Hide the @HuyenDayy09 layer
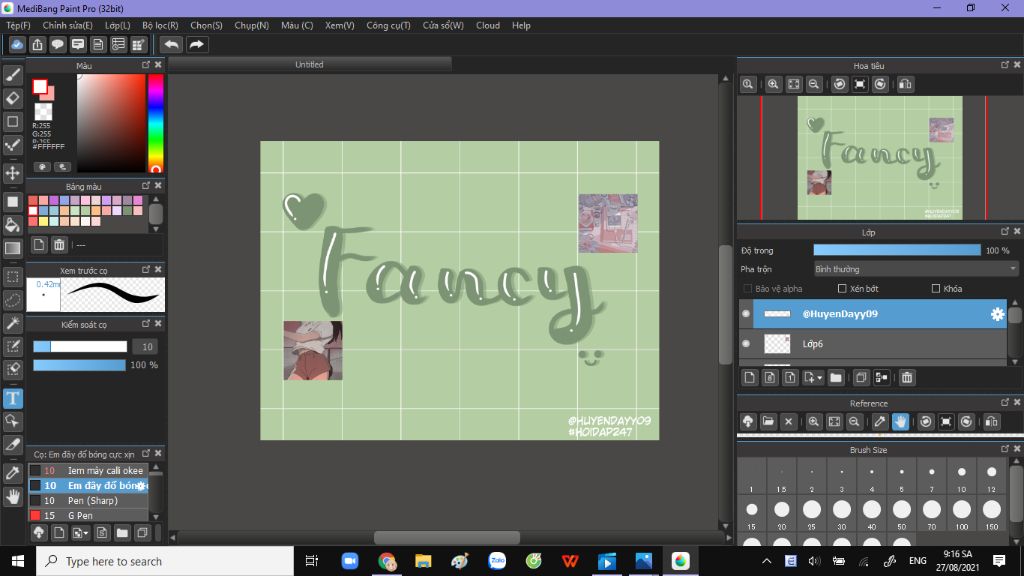Image resolution: width=1024 pixels, height=576 pixels. tap(746, 314)
